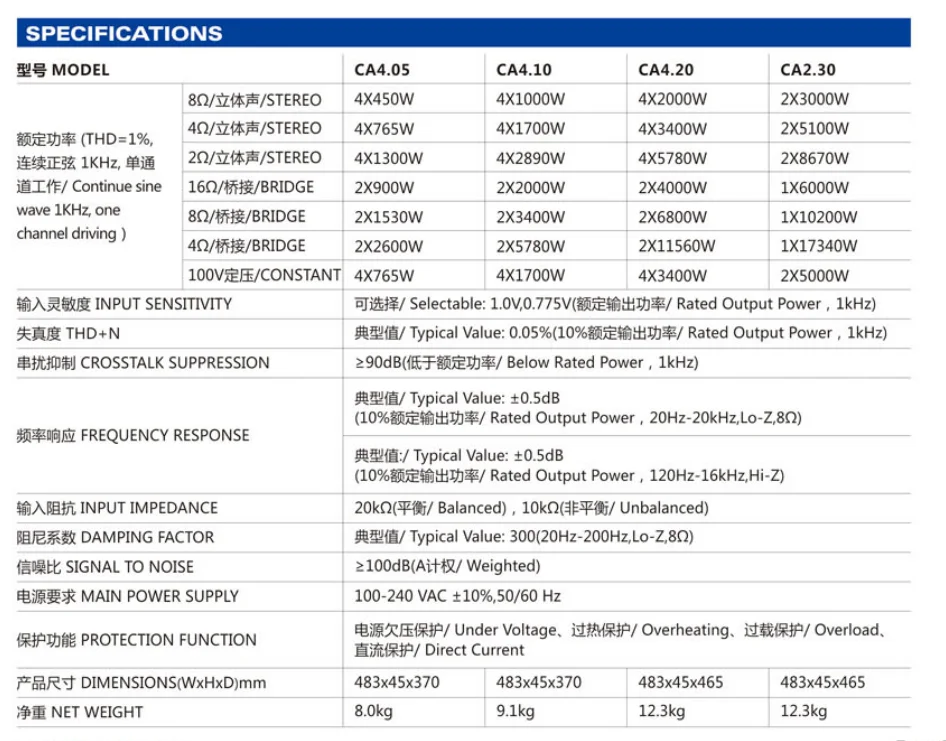Click the 1X6000W power cell
This screenshot has height=741, width=946.
point(814,188)
